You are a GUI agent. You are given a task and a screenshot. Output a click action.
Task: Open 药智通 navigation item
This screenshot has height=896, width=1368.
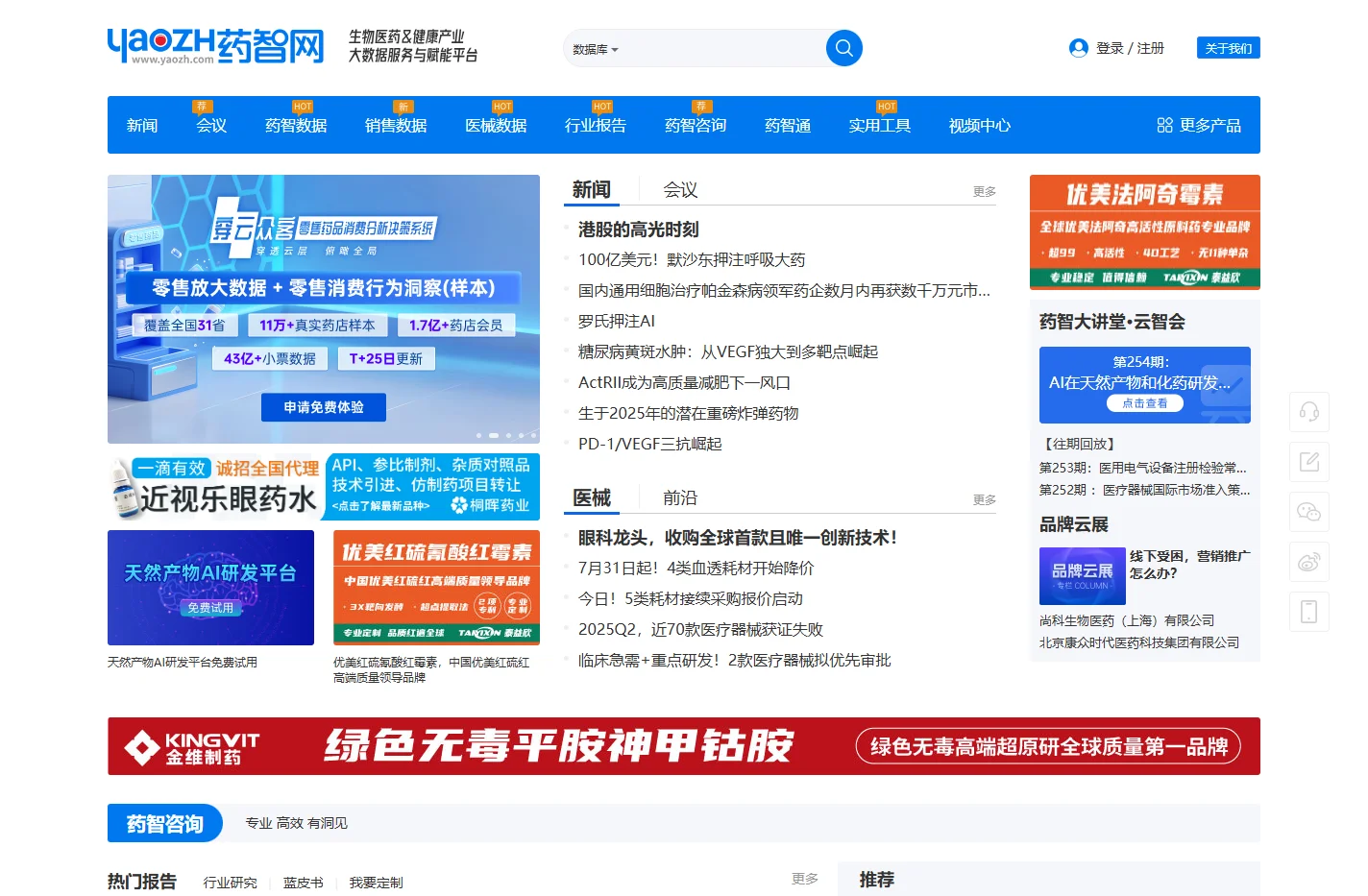788,126
